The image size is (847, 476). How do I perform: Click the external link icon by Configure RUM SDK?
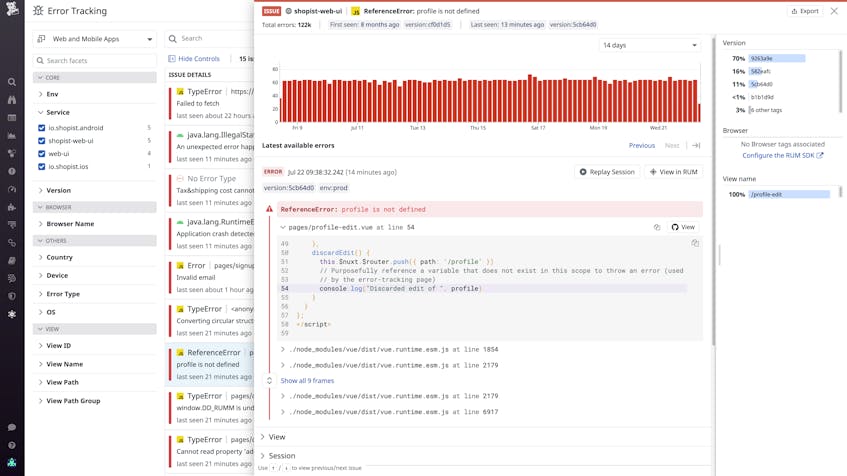click(820, 156)
